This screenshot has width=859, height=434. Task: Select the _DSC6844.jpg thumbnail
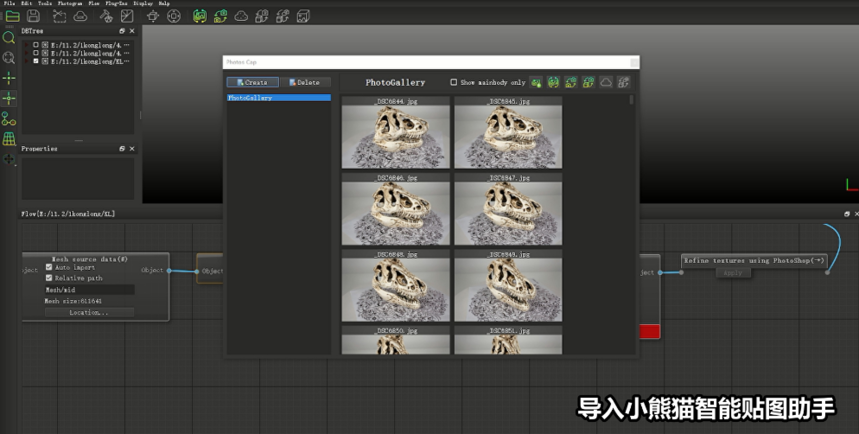pyautogui.click(x=396, y=133)
